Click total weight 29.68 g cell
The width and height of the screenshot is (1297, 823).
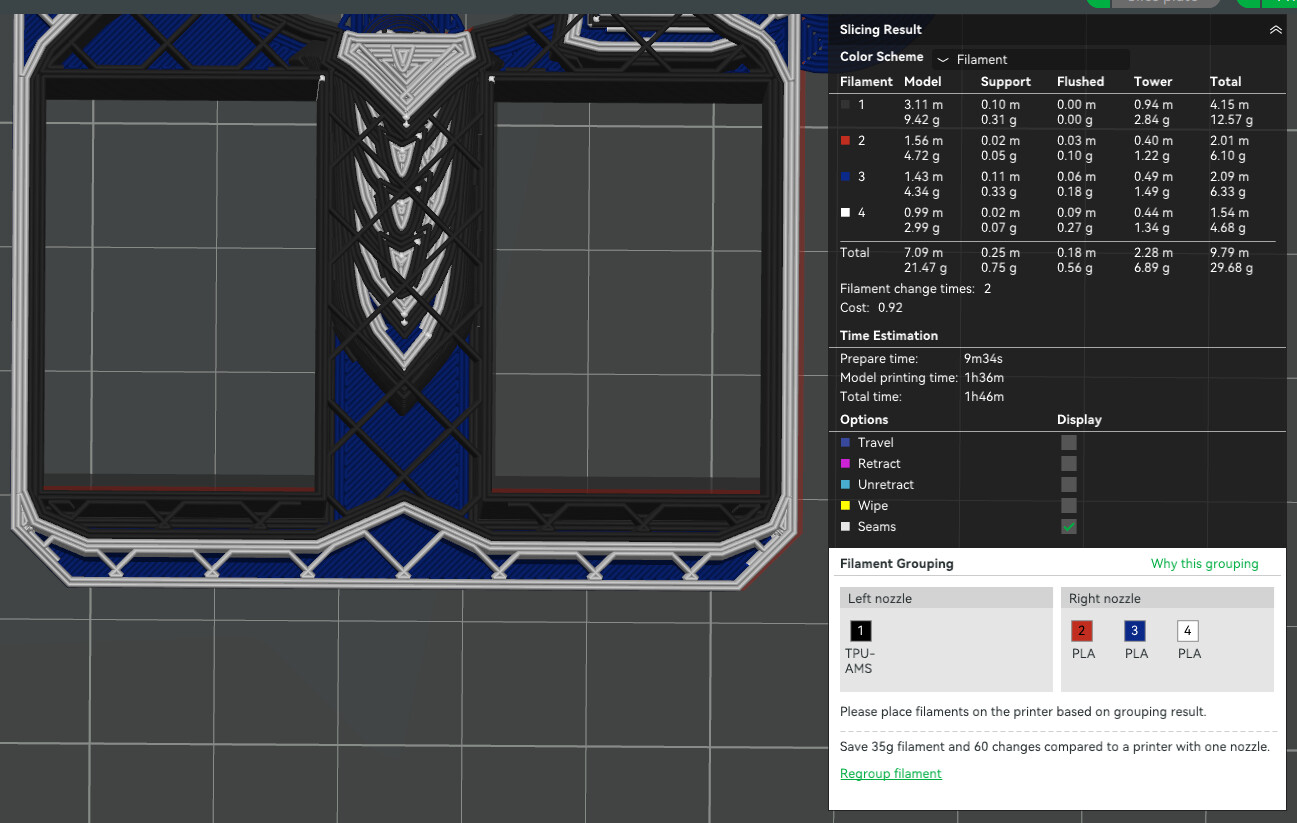[1231, 268]
